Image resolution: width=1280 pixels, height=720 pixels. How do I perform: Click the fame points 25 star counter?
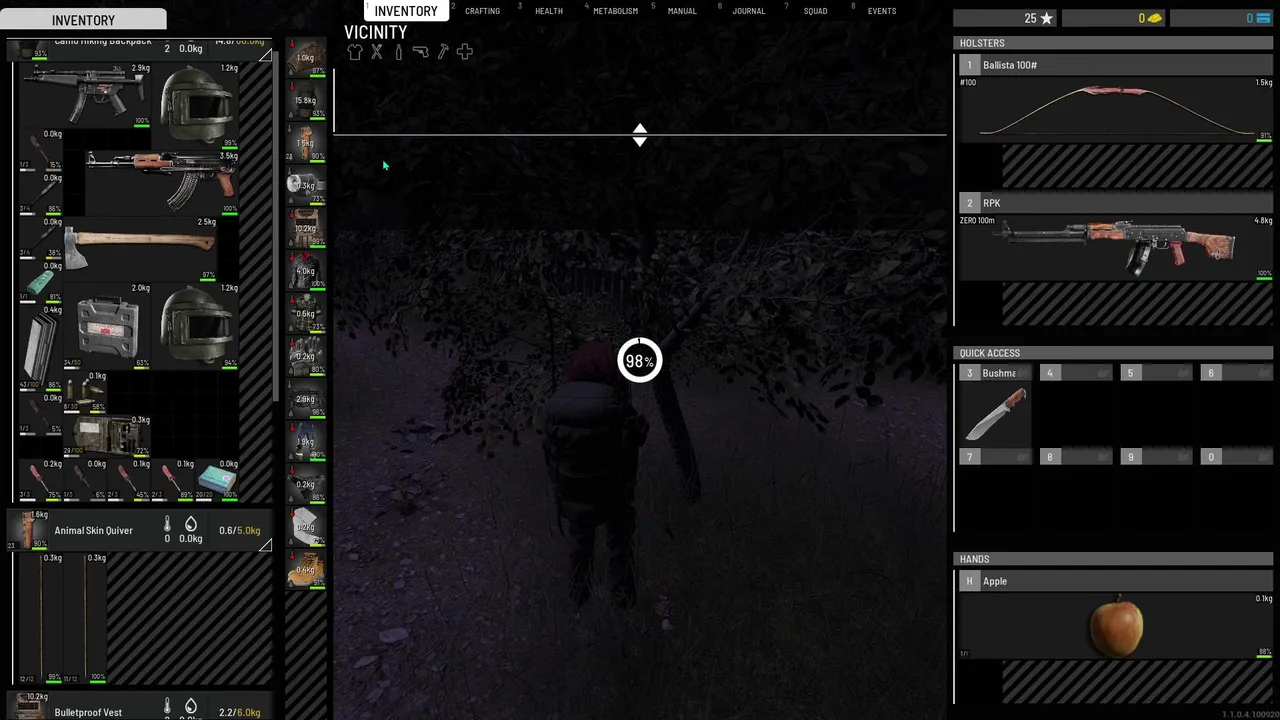(1005, 18)
